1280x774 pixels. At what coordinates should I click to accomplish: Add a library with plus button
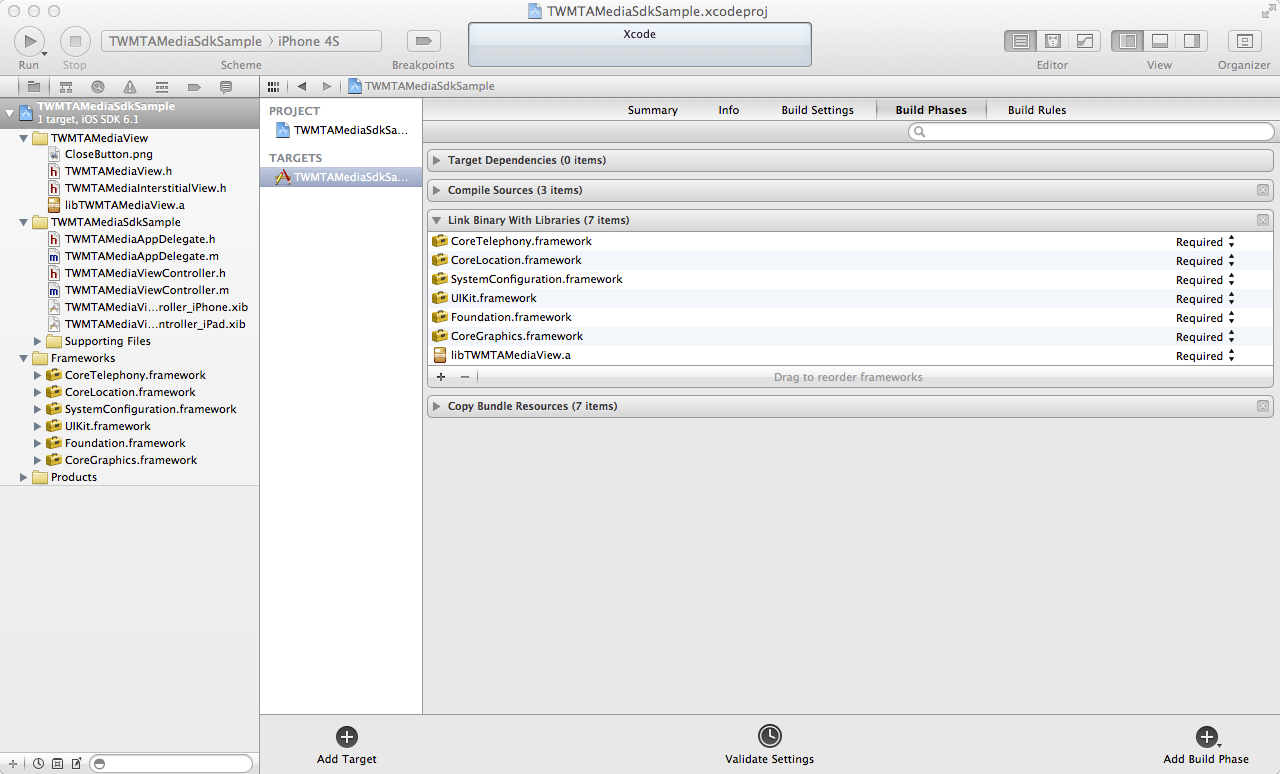tap(441, 377)
